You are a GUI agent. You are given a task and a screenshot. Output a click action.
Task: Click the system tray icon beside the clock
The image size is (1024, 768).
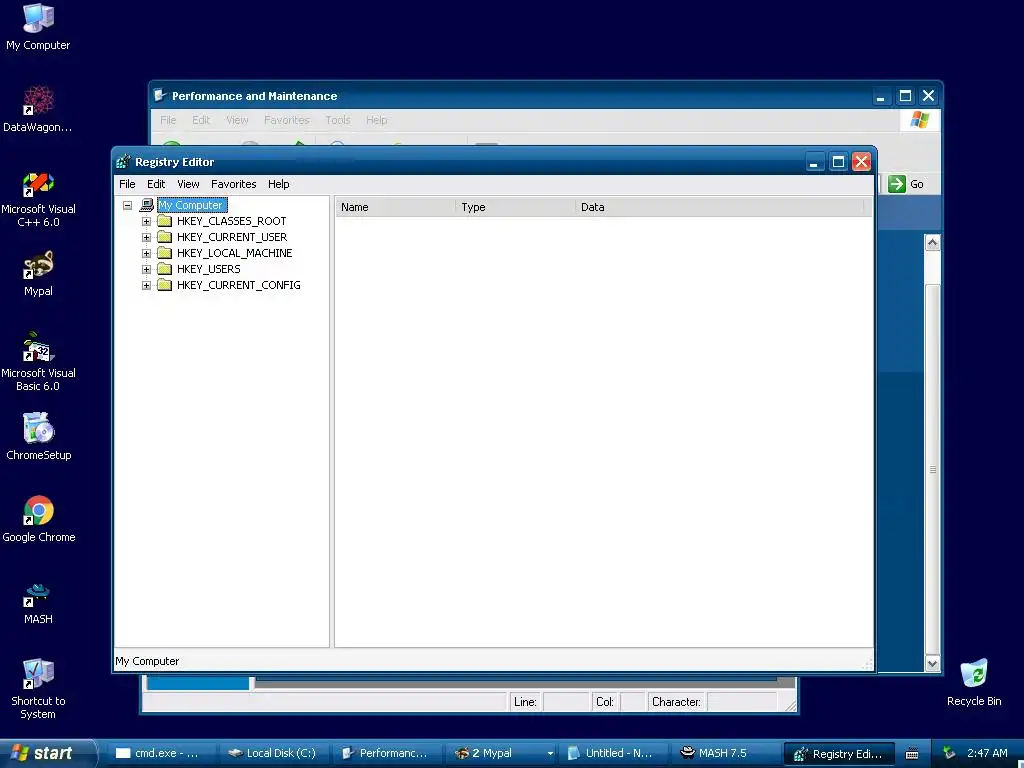point(950,753)
